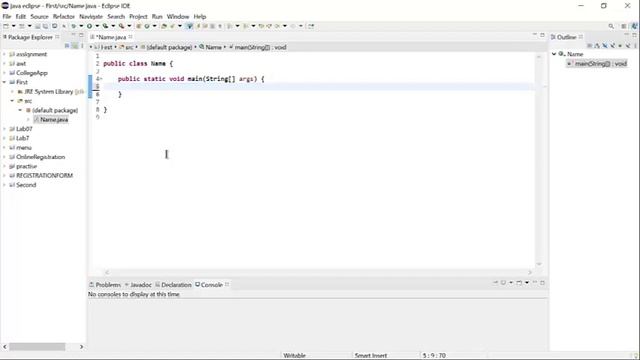
Task: Click the Pin Editor icon at toolbar end
Action: (x=311, y=26)
